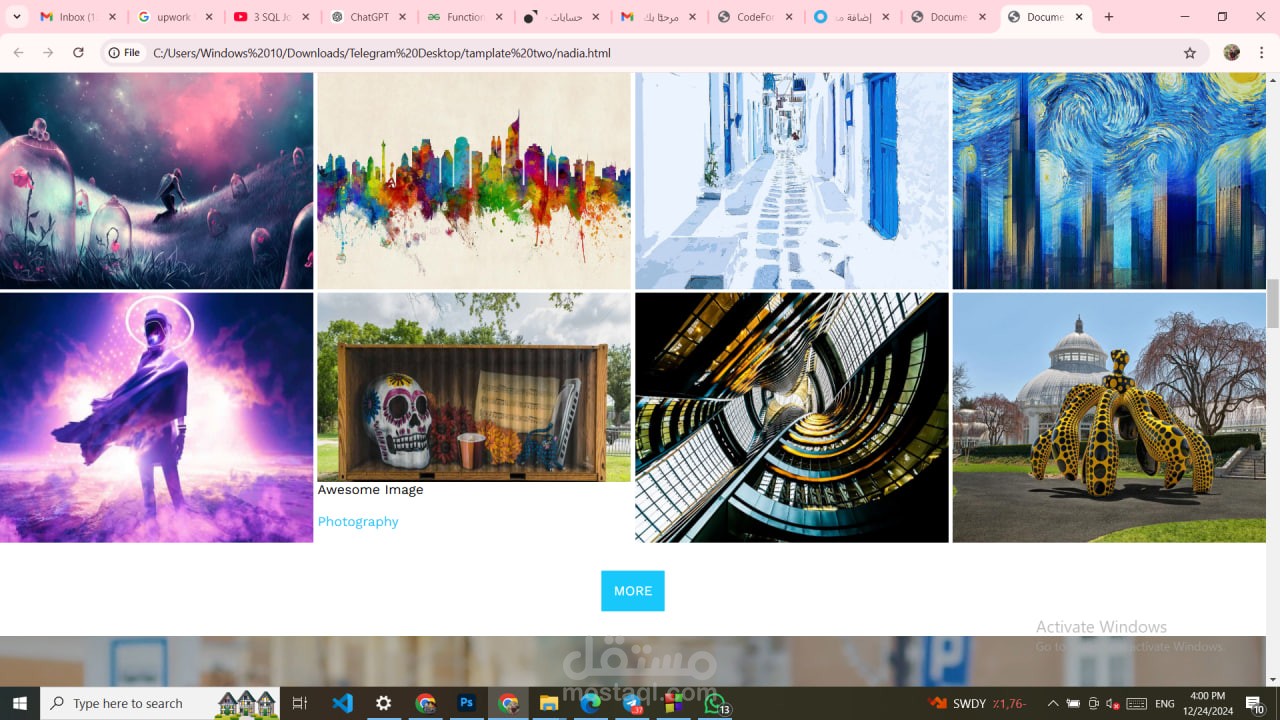The image size is (1280, 720).
Task: Close the ChatGPT tab
Action: (402, 17)
